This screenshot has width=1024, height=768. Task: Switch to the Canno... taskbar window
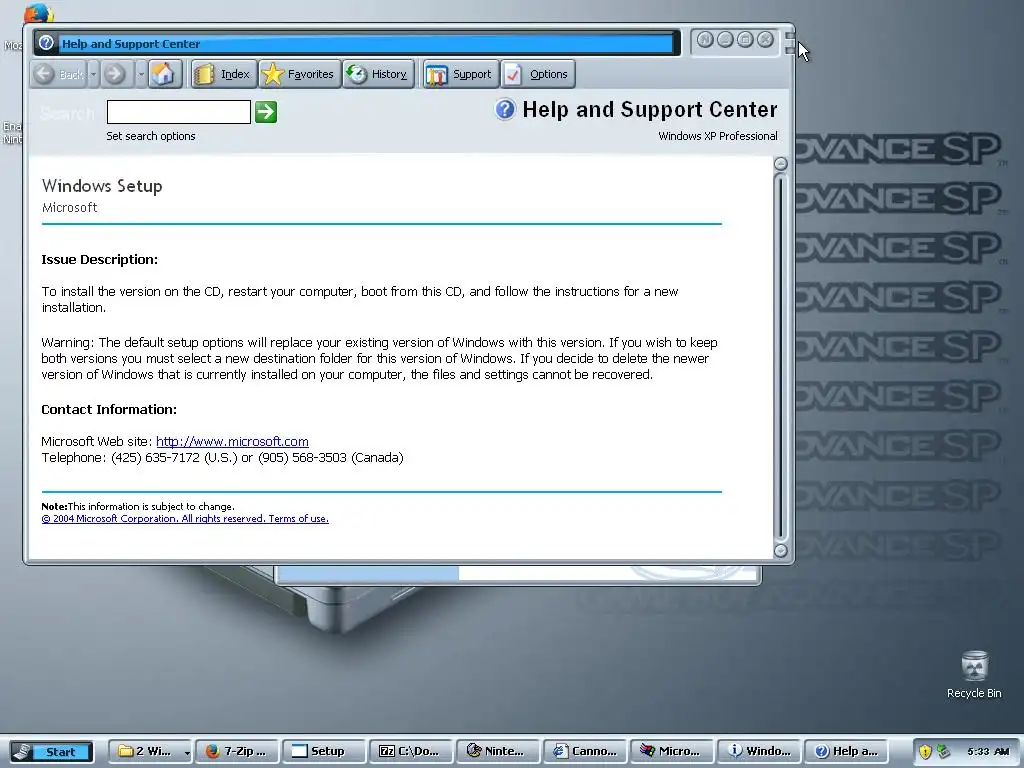point(584,752)
